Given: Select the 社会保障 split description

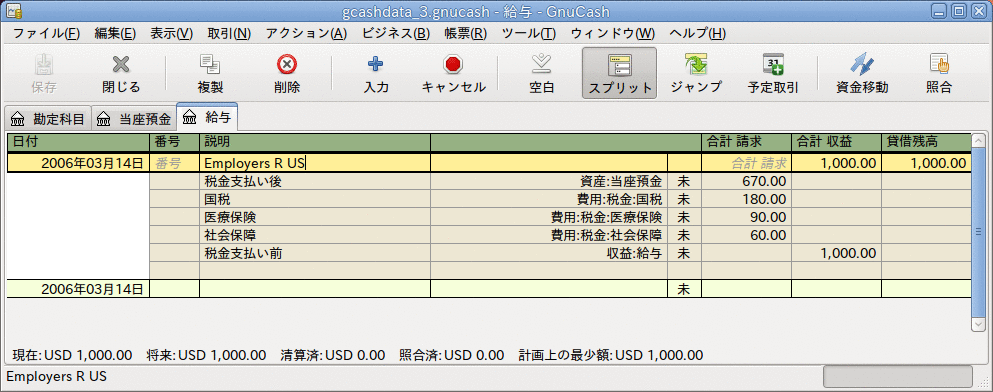Looking at the screenshot, I should pos(315,235).
